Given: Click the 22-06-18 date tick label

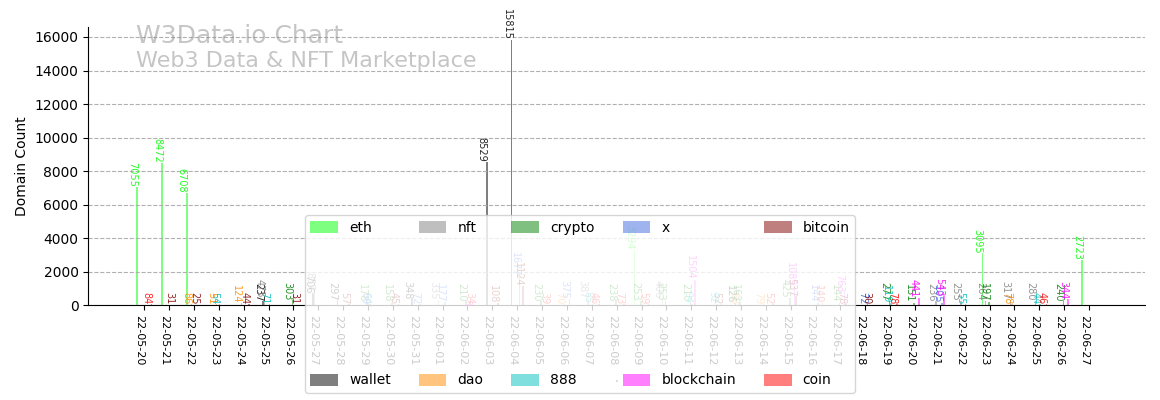Looking at the screenshot, I should [863, 342].
